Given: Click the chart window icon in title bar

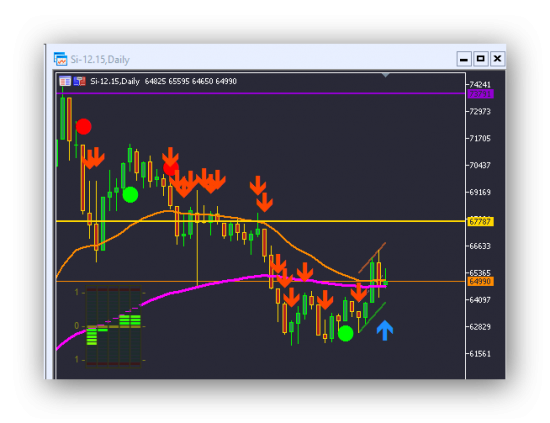Looking at the screenshot, I should pos(60,59).
